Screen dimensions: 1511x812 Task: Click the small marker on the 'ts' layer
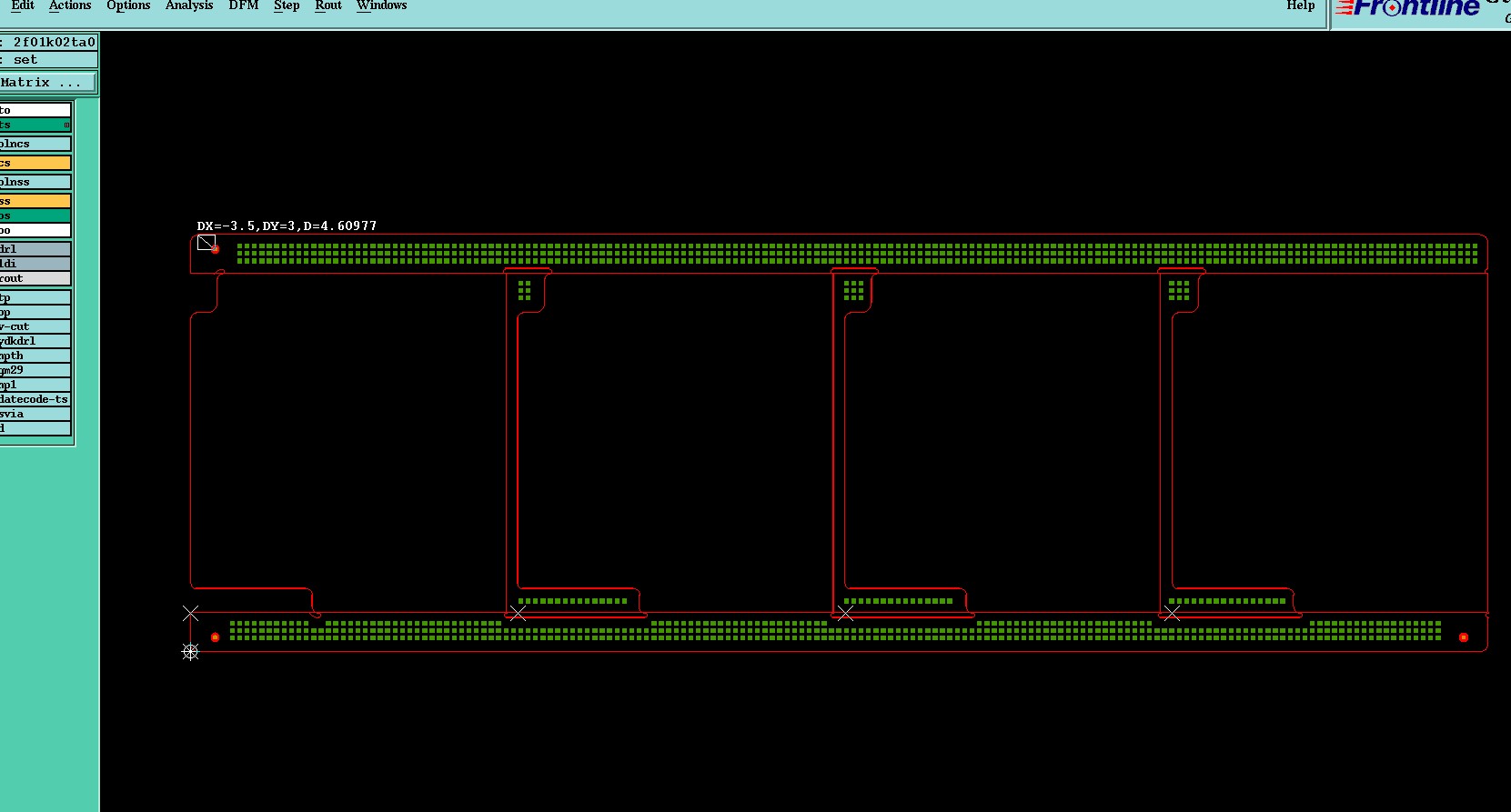(x=66, y=125)
